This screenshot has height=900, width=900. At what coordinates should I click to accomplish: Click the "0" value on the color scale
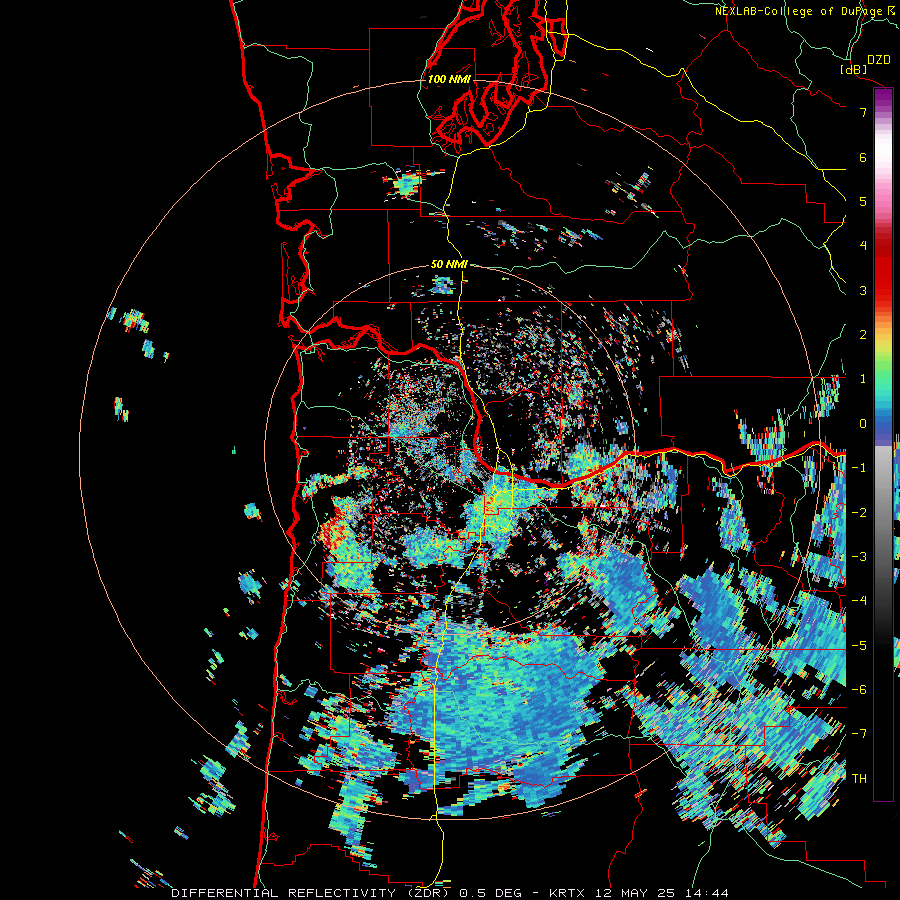863,424
